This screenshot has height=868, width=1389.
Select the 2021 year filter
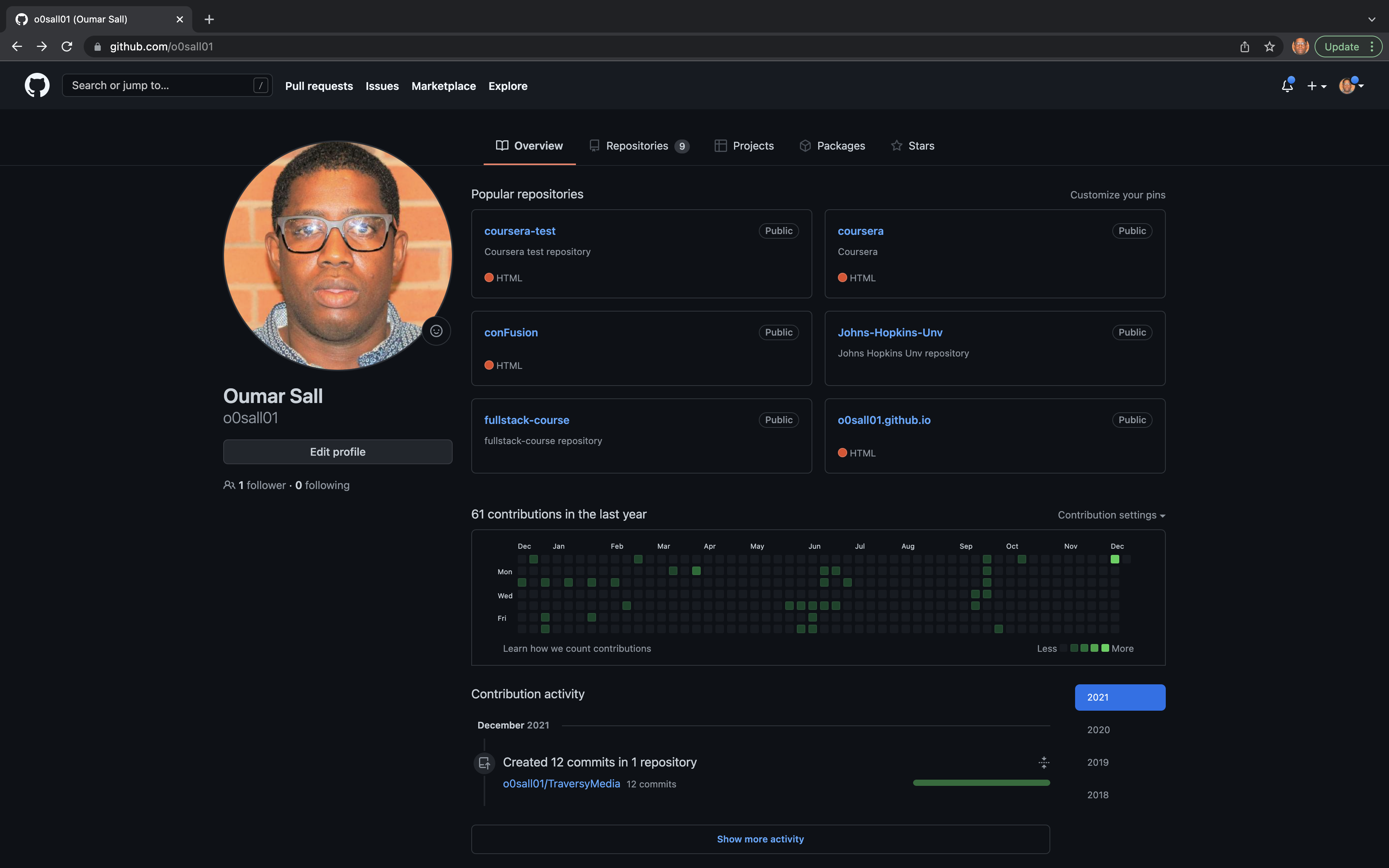(1120, 697)
